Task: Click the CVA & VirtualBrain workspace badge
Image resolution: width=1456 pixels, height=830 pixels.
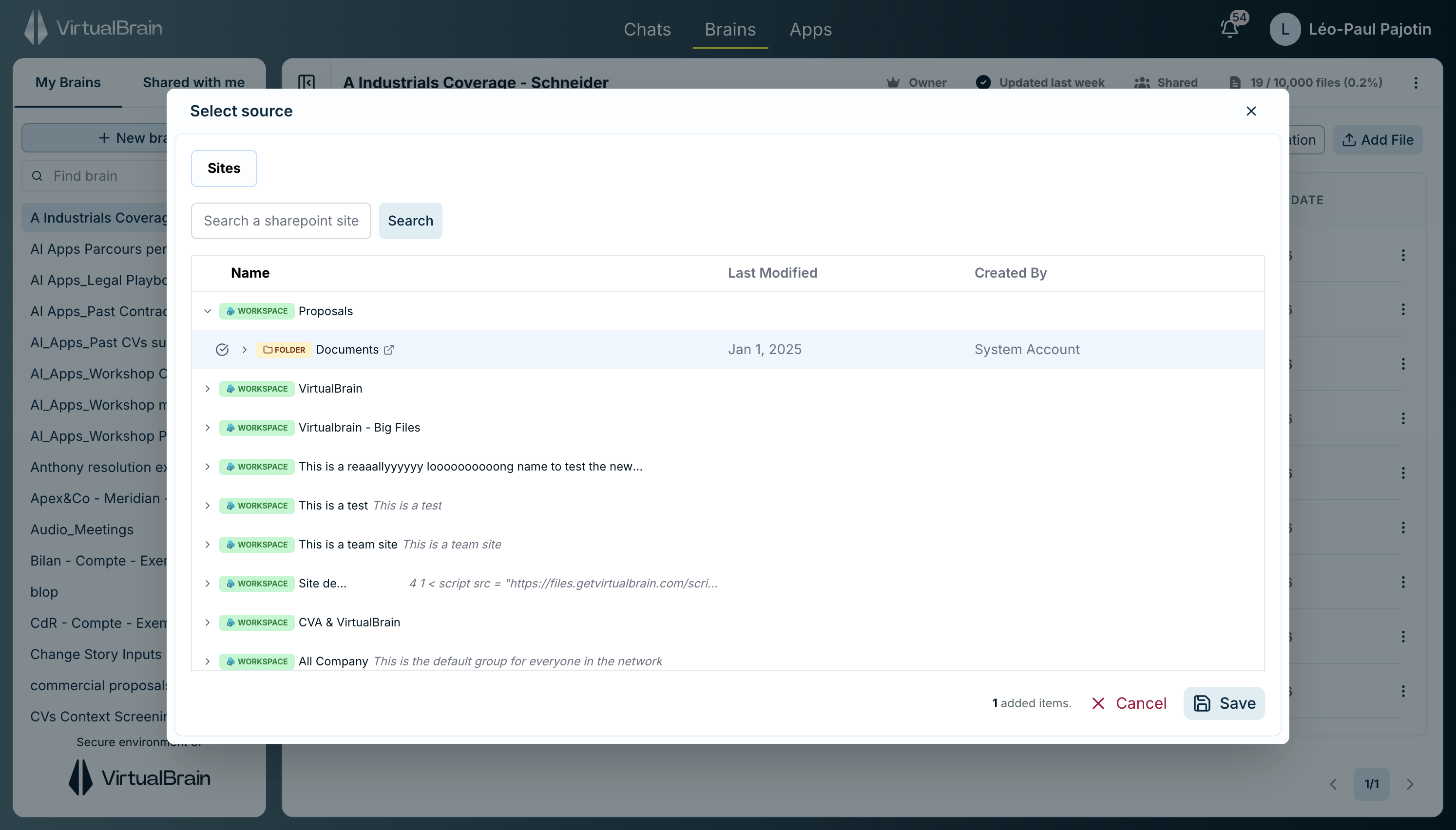Action: tap(256, 622)
